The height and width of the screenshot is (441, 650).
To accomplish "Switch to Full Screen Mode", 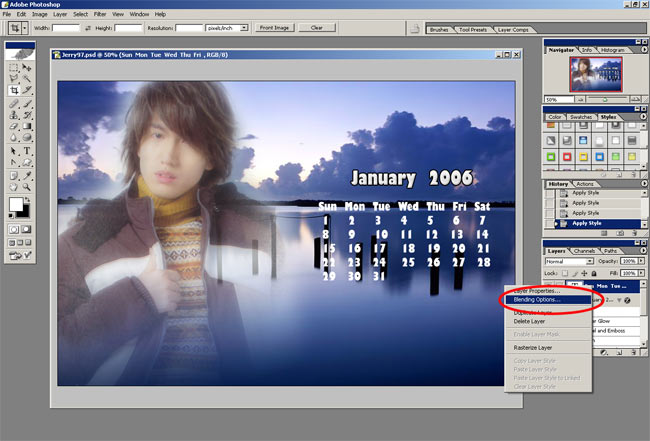I will pyautogui.click(x=28, y=242).
